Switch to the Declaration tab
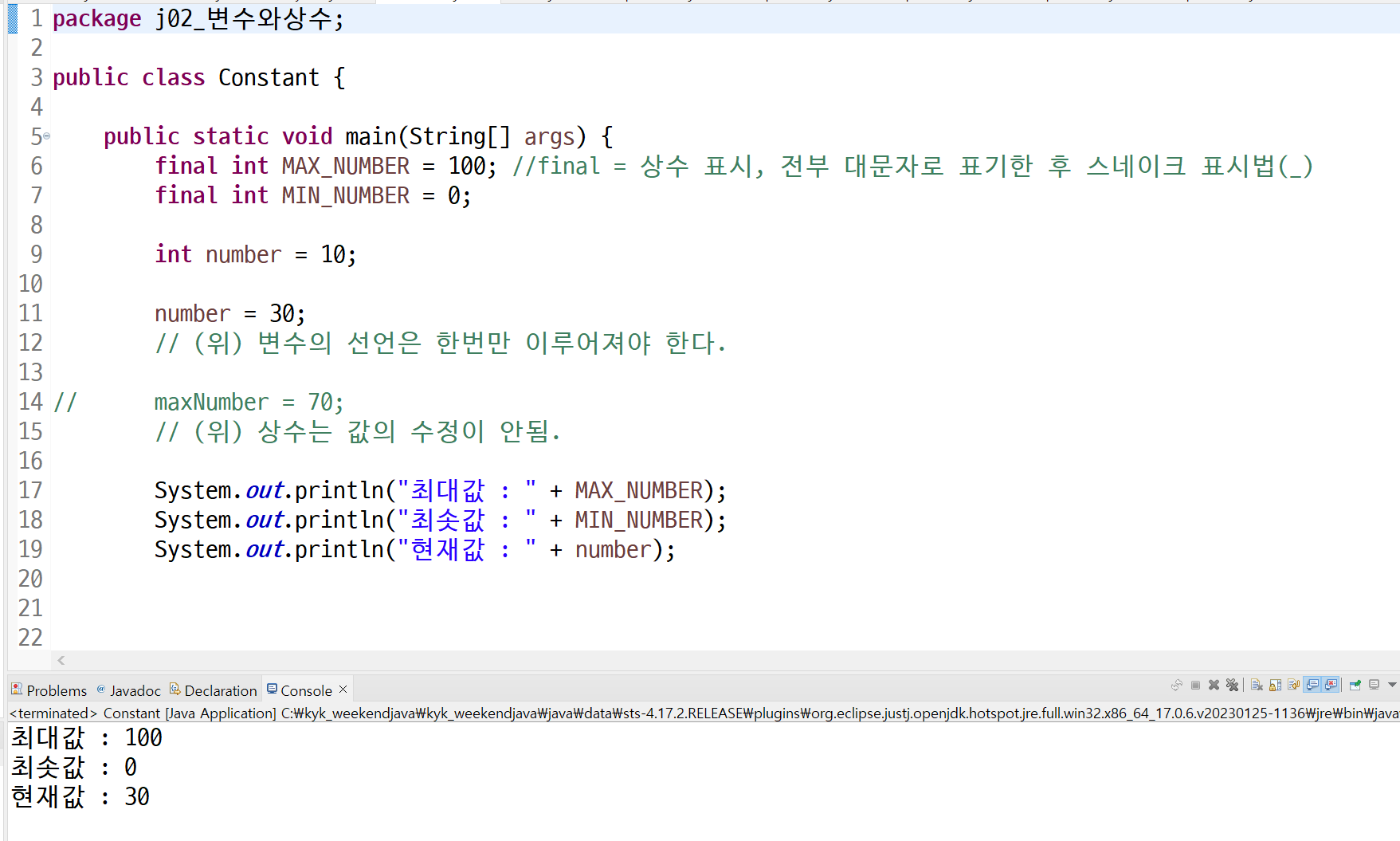Screen dimensions: 1400x841 (213, 690)
